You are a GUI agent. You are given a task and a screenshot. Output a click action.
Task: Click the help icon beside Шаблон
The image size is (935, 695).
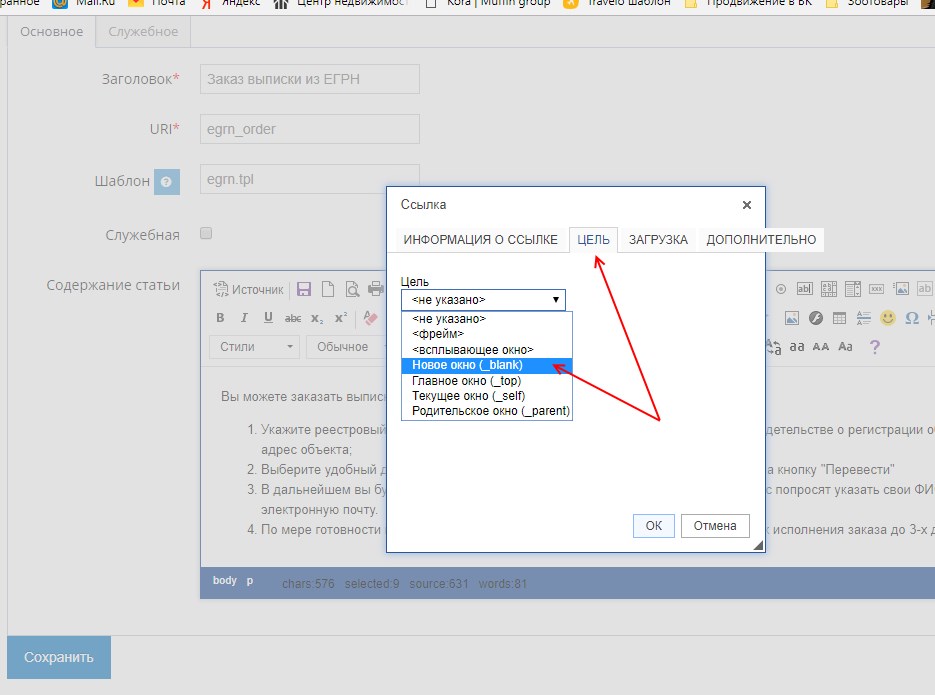click(x=167, y=182)
